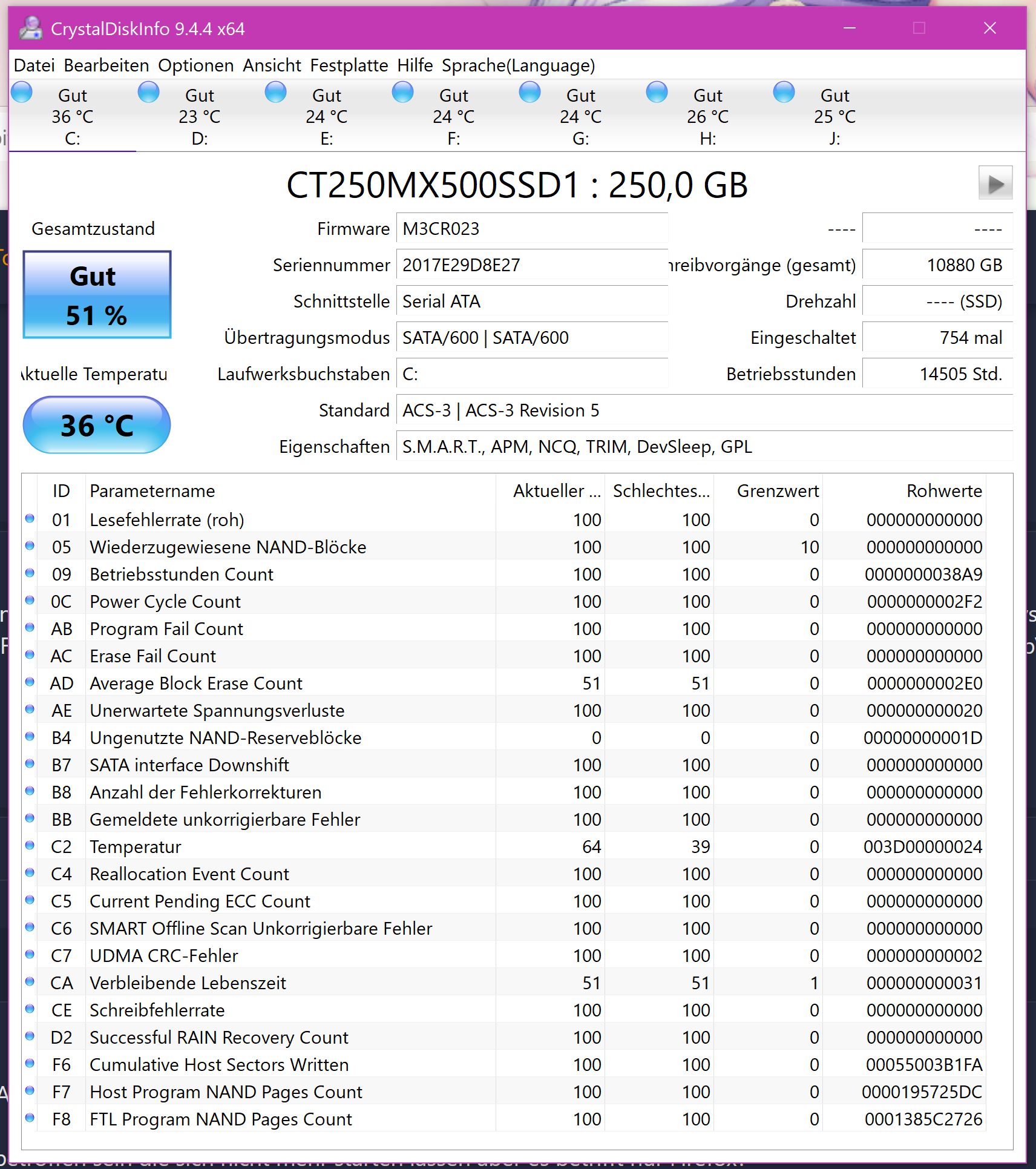The image size is (1036, 1169).
Task: Click the next disk arrow button
Action: (995, 183)
